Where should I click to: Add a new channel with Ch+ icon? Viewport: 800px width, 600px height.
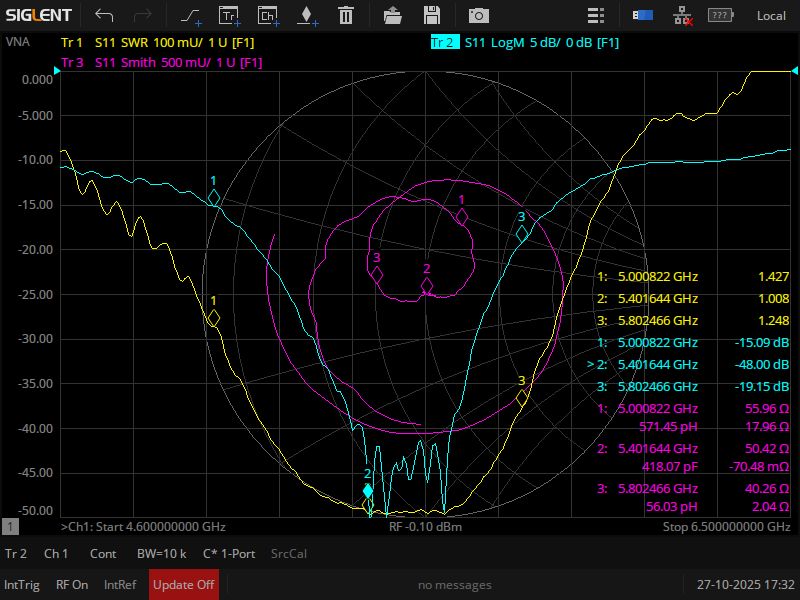click(267, 15)
